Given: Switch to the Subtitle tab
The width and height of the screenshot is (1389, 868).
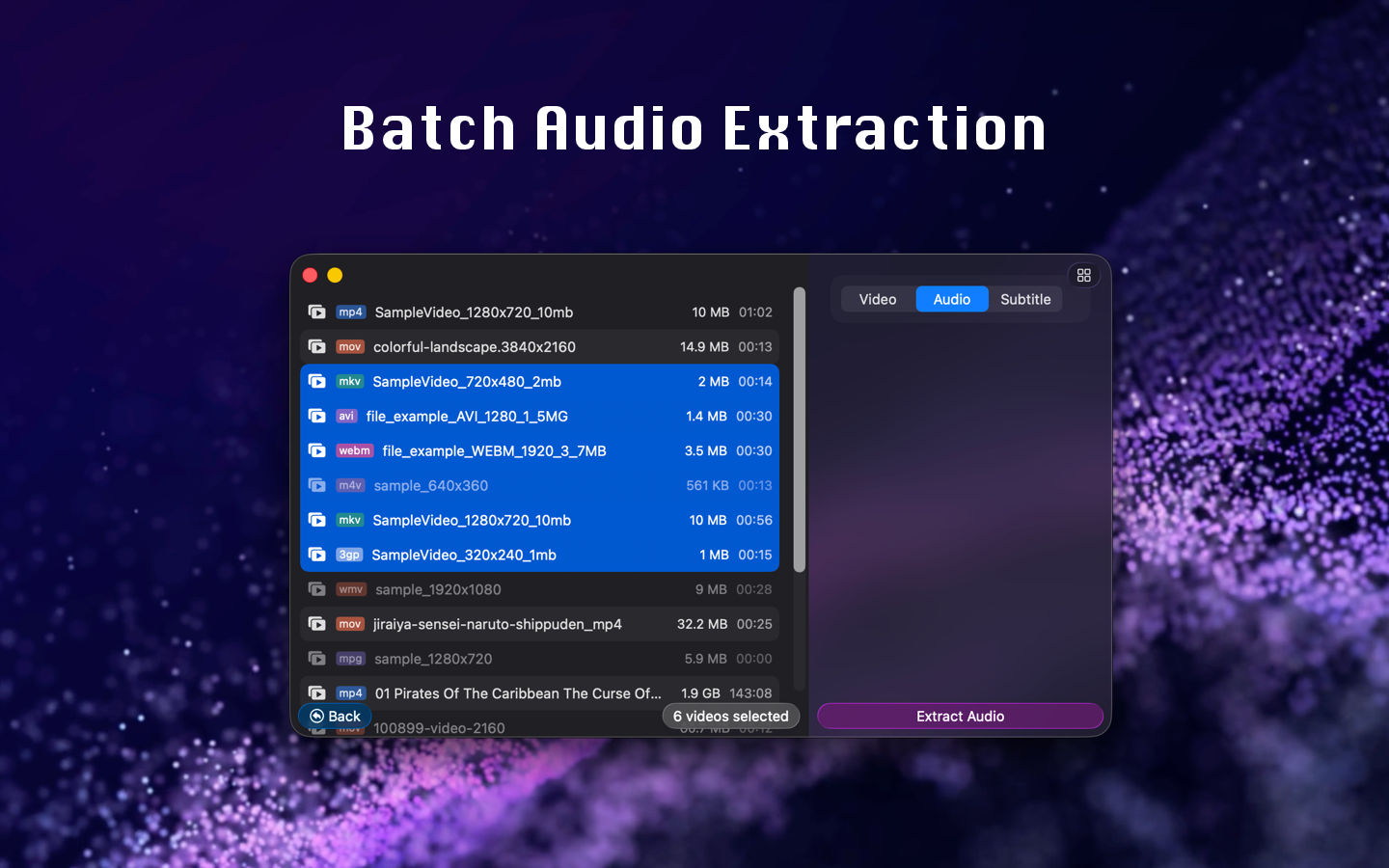Looking at the screenshot, I should pyautogui.click(x=1025, y=299).
